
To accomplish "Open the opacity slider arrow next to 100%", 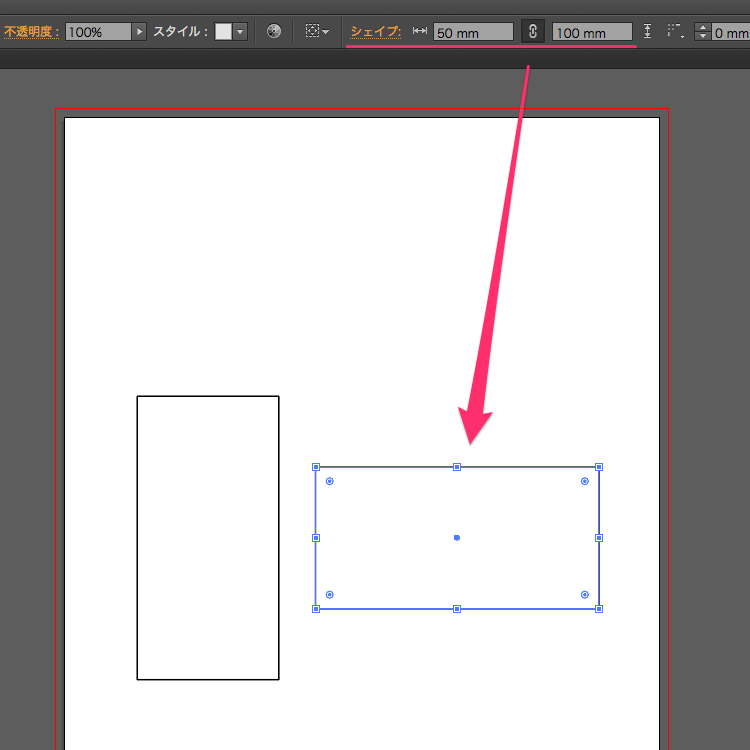I will coord(139,32).
